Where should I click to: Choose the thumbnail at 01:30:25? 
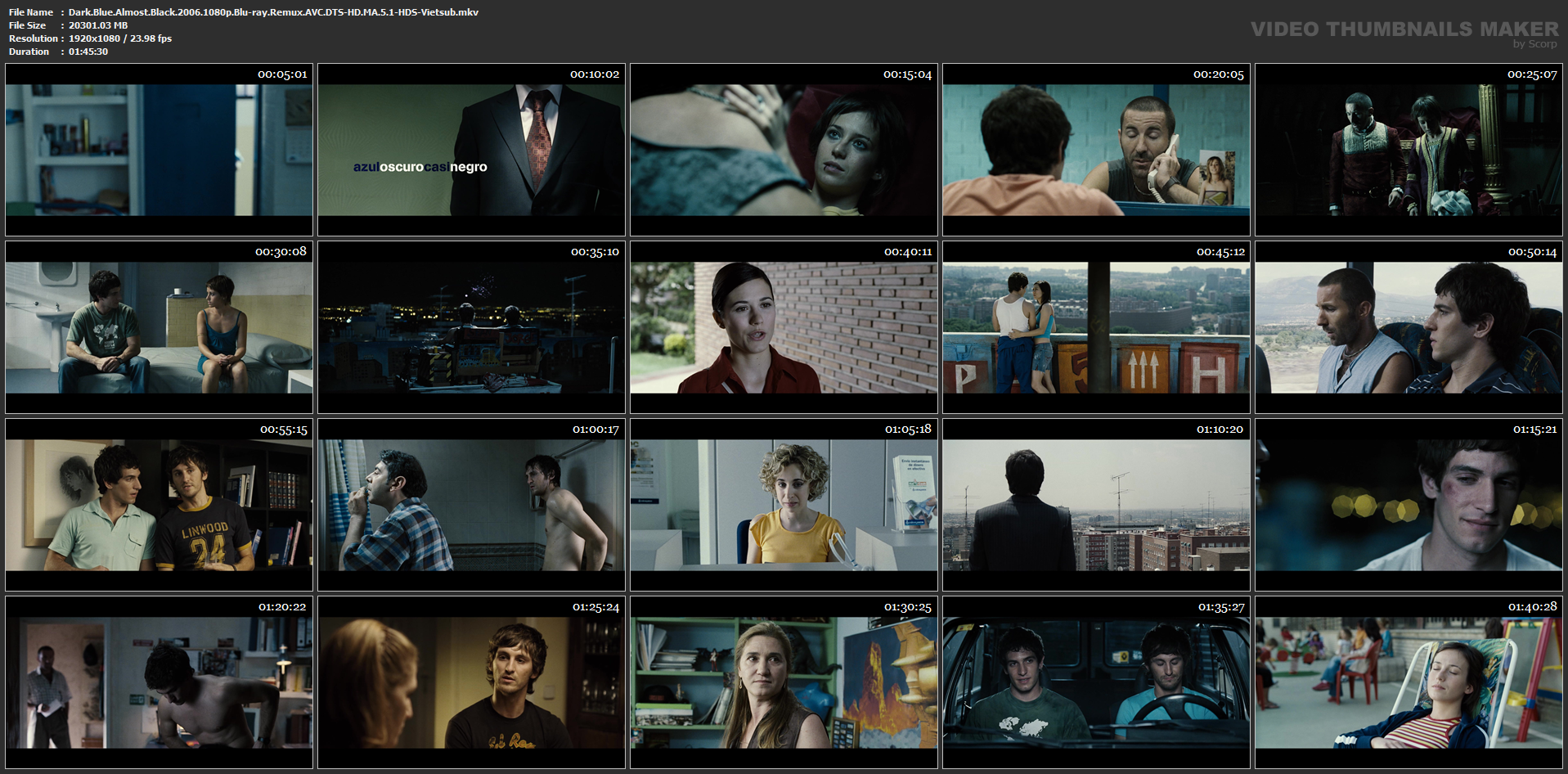click(784, 682)
